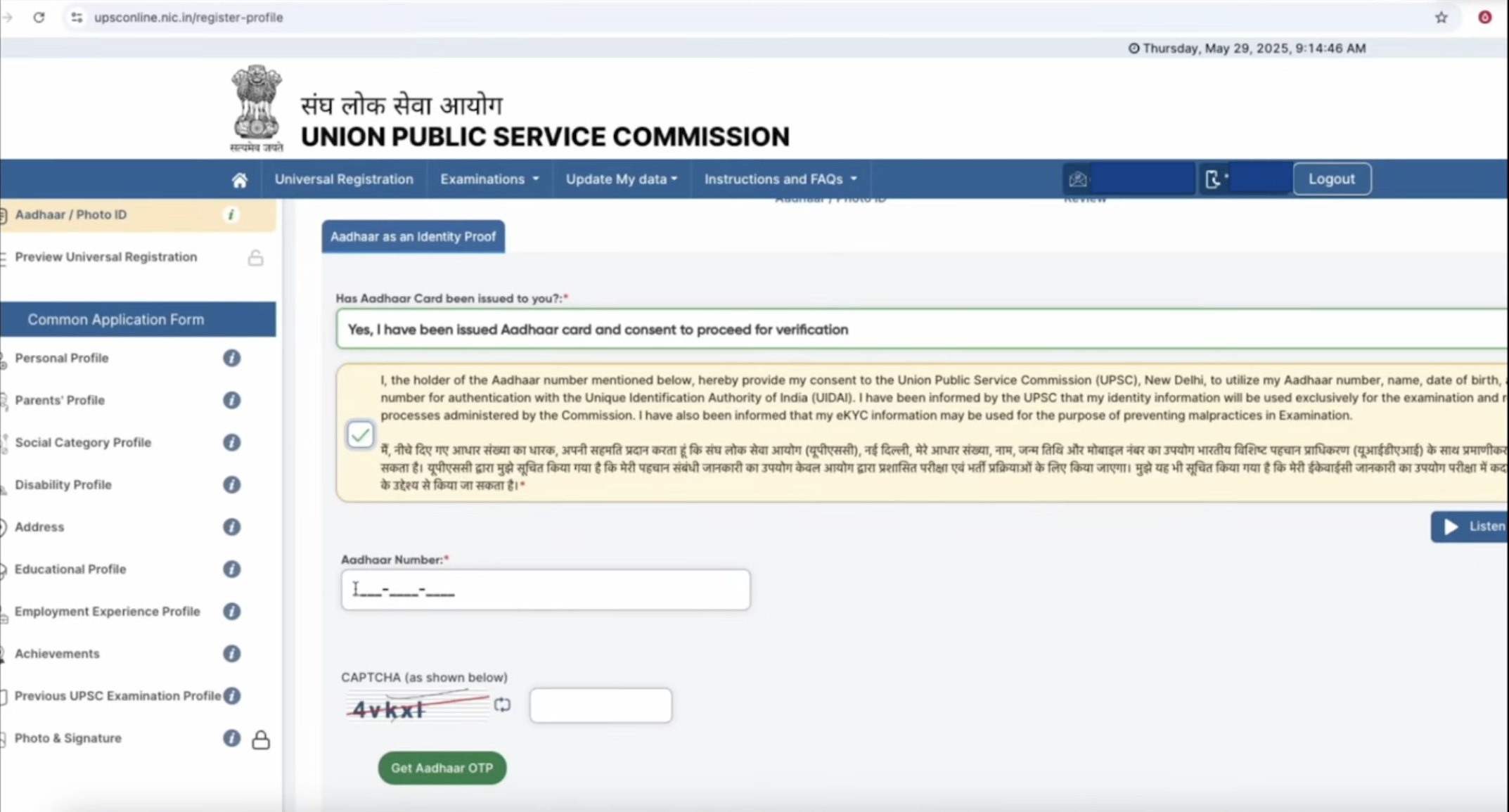The height and width of the screenshot is (812, 1509).
Task: Uncheck the Aadhaar consent checkbox
Action: pos(360,434)
